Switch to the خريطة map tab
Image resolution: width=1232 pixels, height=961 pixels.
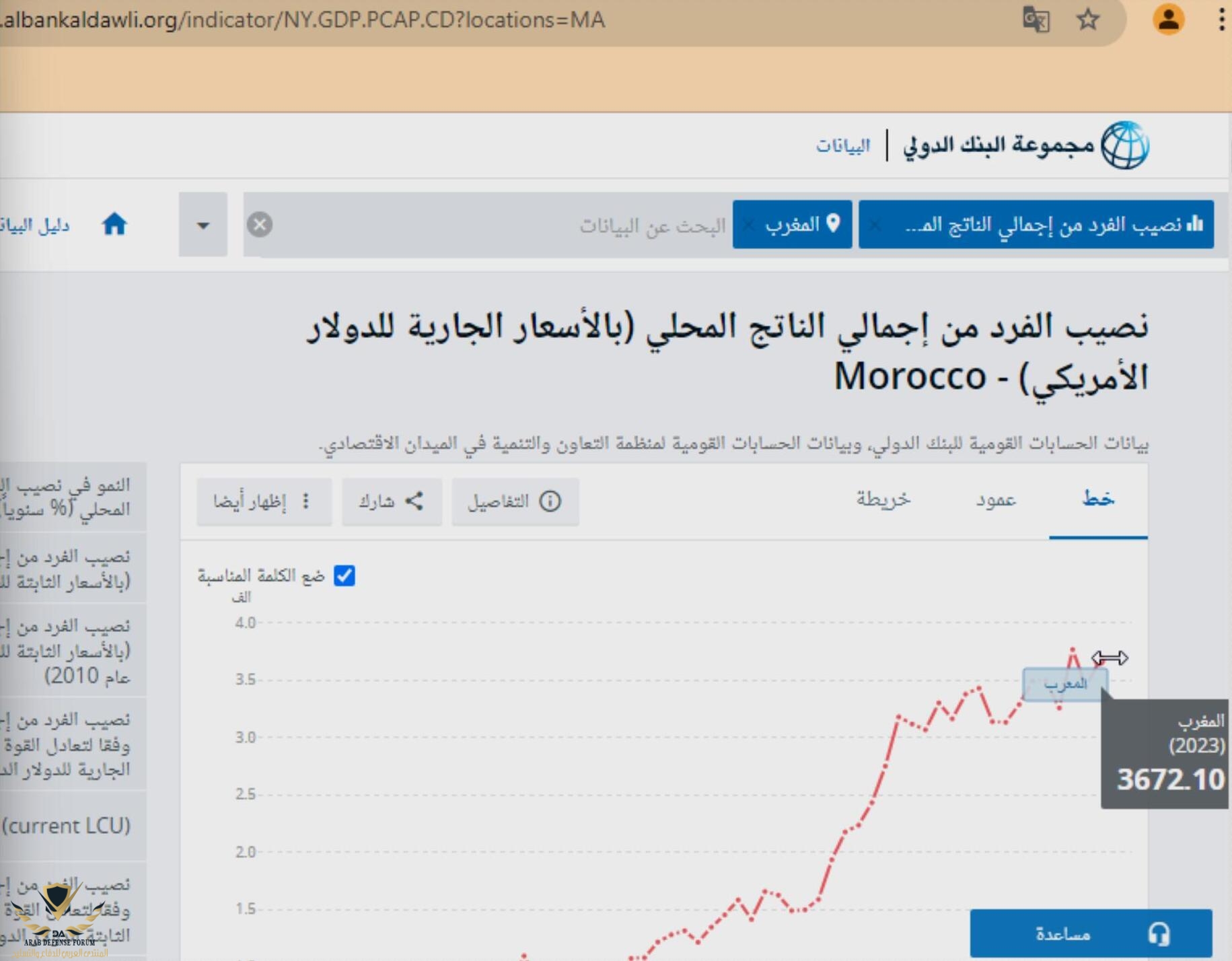(883, 499)
